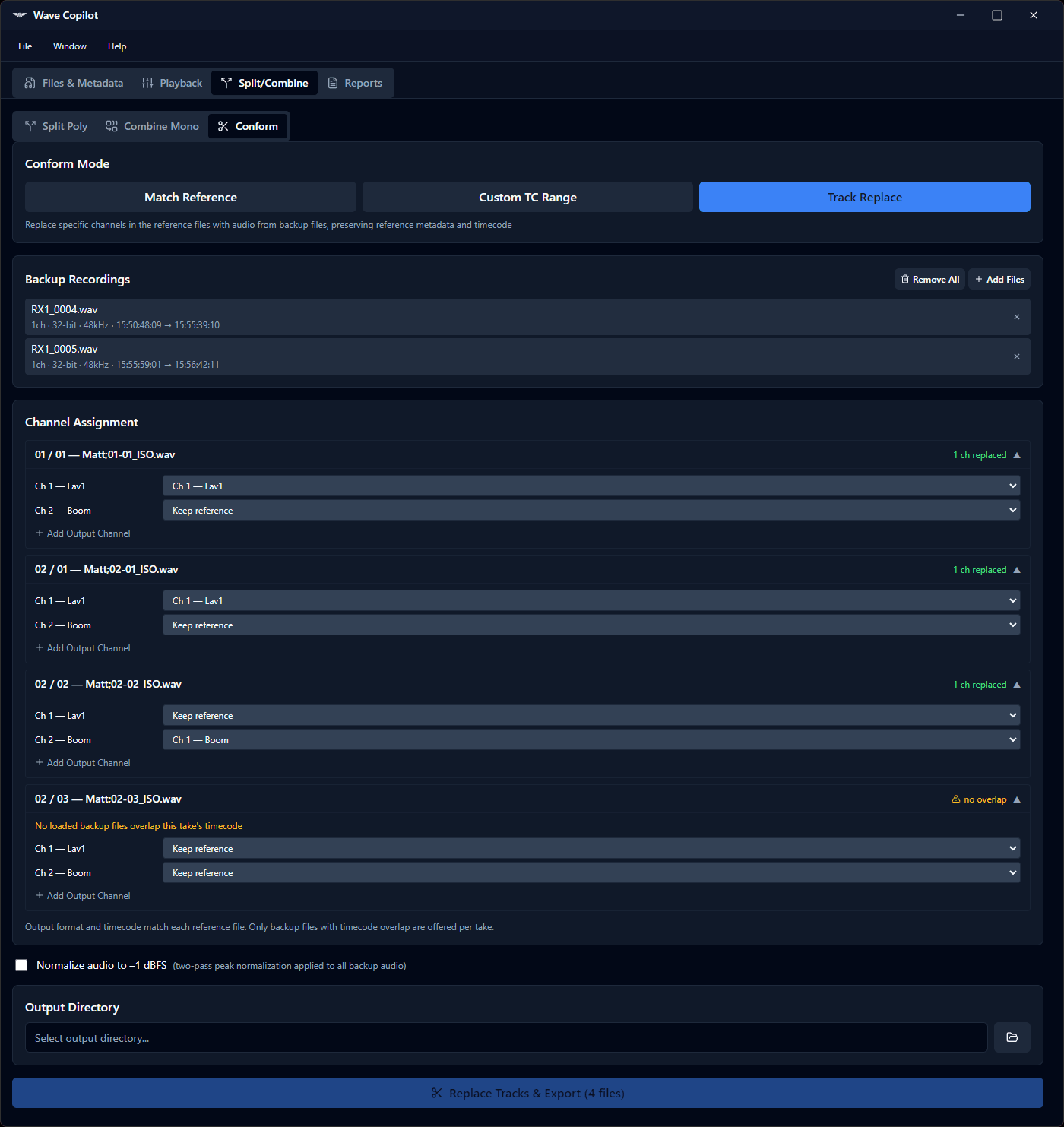Viewport: 1064px width, 1127px height.
Task: Select Match Reference conform mode
Action: 191,197
